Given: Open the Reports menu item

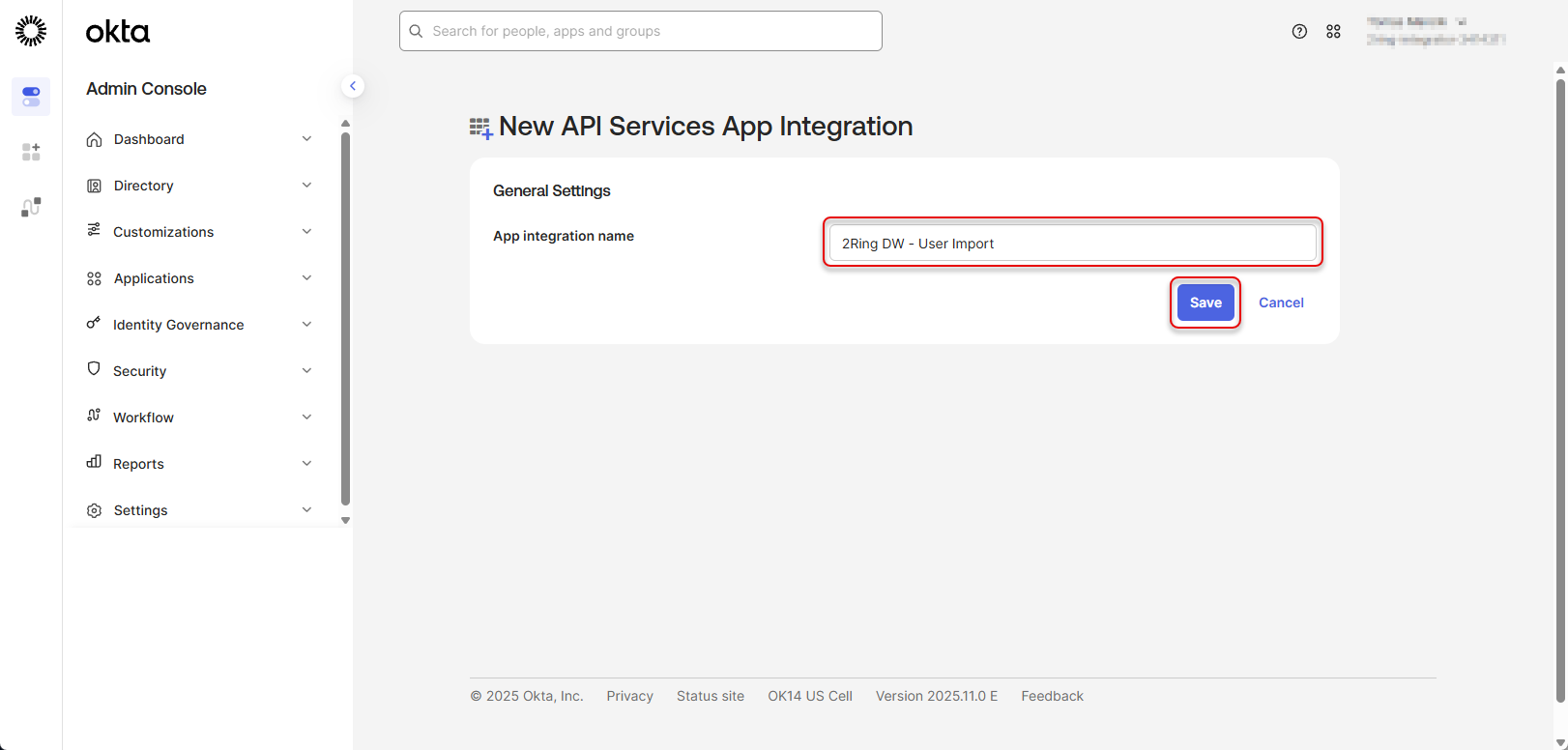Looking at the screenshot, I should (x=138, y=464).
